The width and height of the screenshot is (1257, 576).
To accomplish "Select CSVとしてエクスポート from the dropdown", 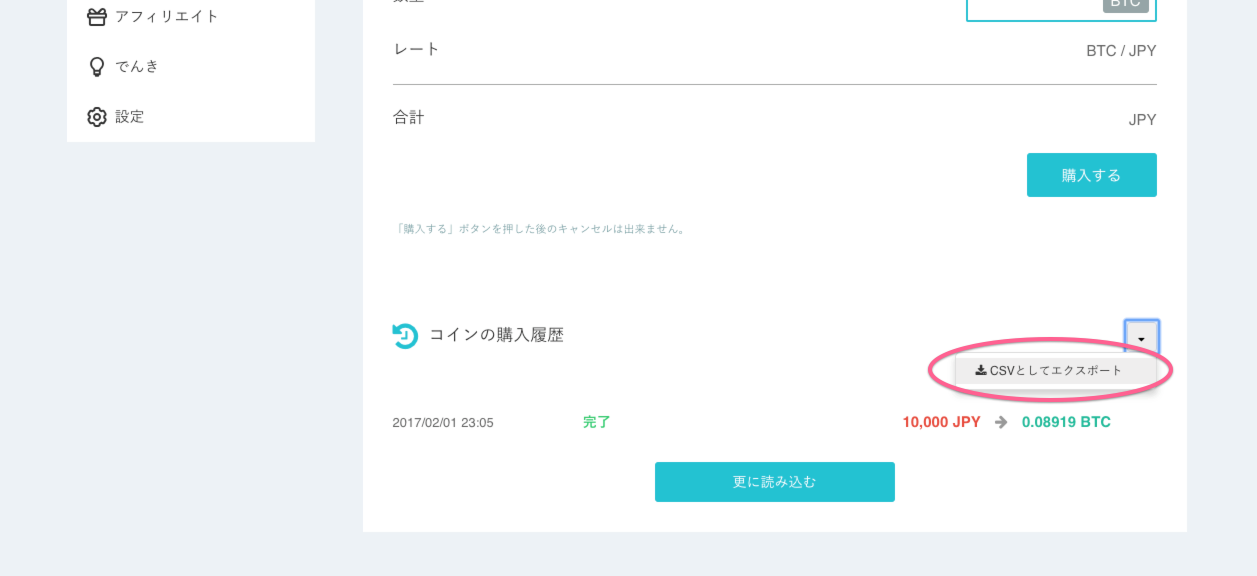I will tap(1055, 370).
